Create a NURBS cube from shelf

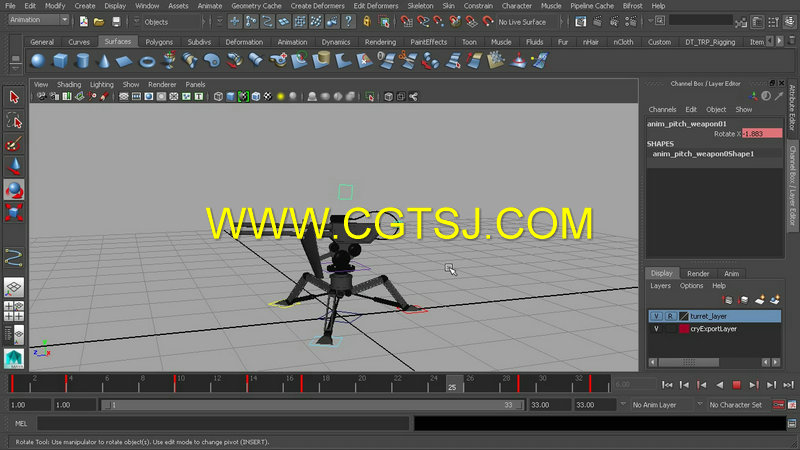pyautogui.click(x=60, y=61)
